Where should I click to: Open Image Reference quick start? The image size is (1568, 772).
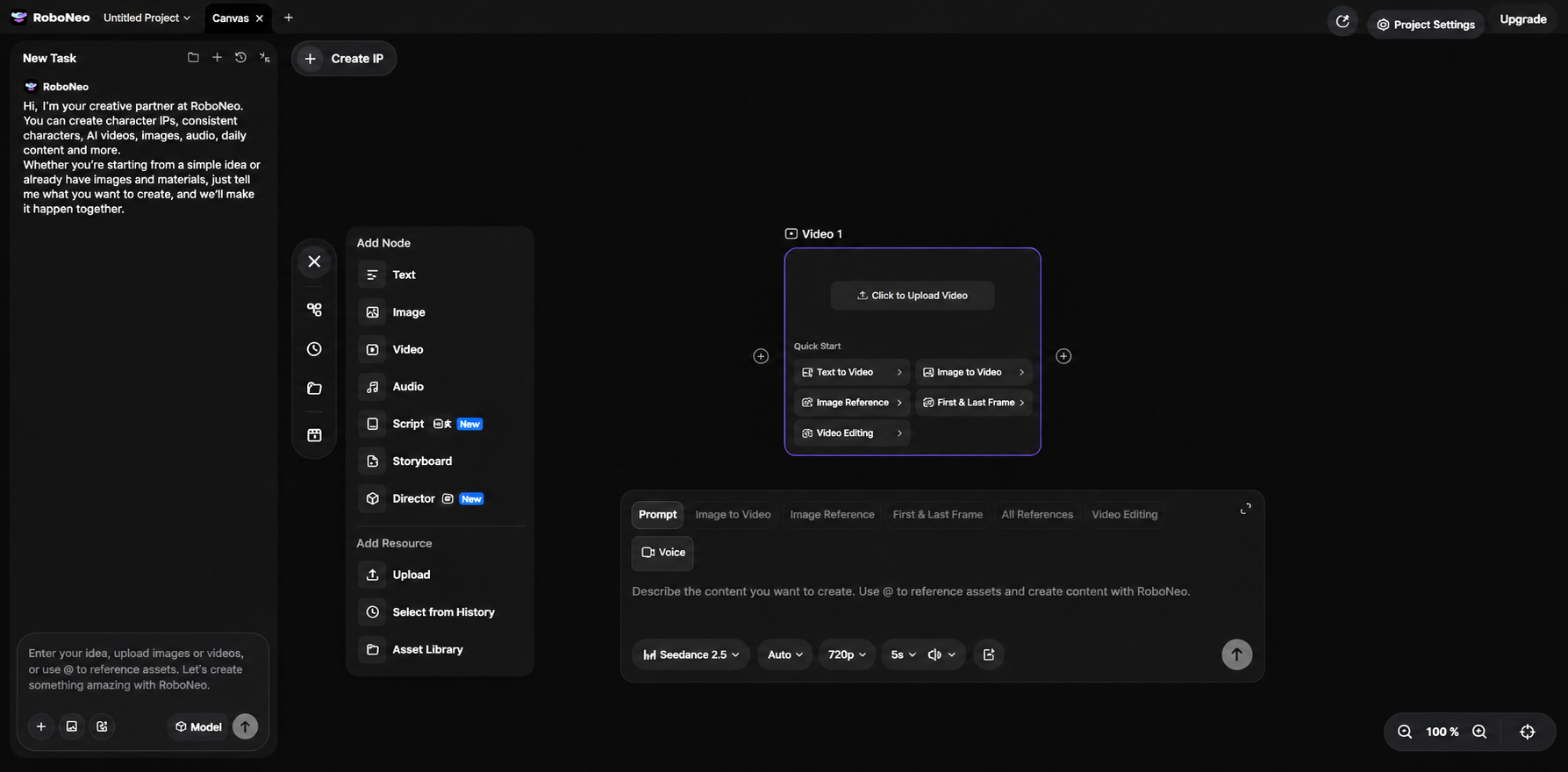tap(851, 403)
